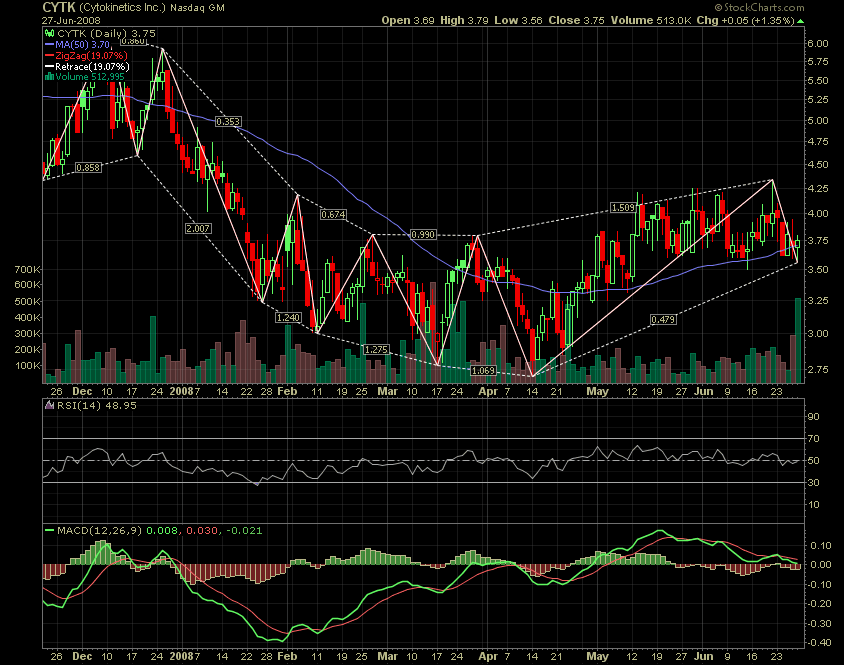Screen dimensions: 844x665
Task: Click the green line marker before MACD(12,26,9)
Action: 50,530
